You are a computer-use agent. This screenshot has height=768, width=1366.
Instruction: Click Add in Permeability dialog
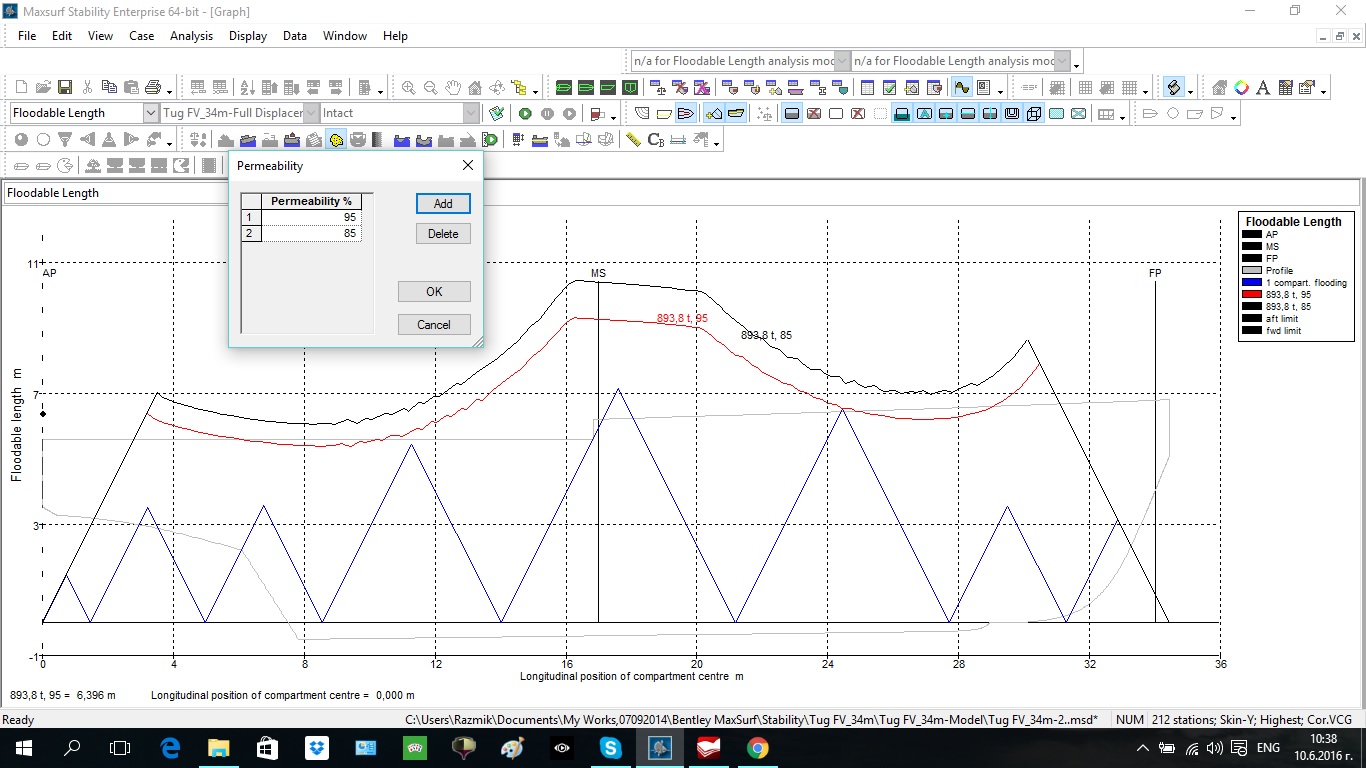click(443, 204)
